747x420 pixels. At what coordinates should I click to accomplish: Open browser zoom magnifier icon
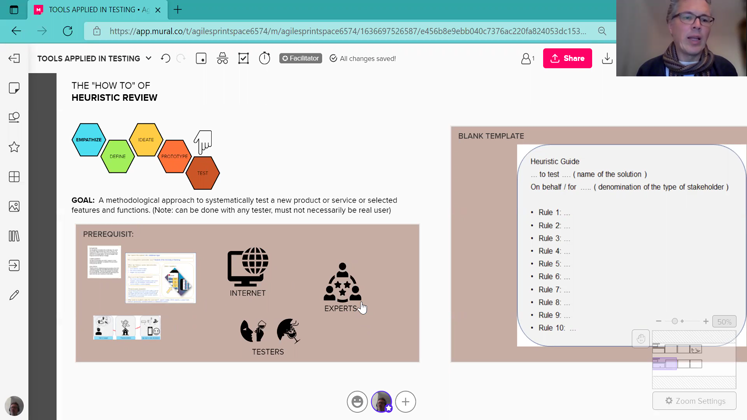602,31
